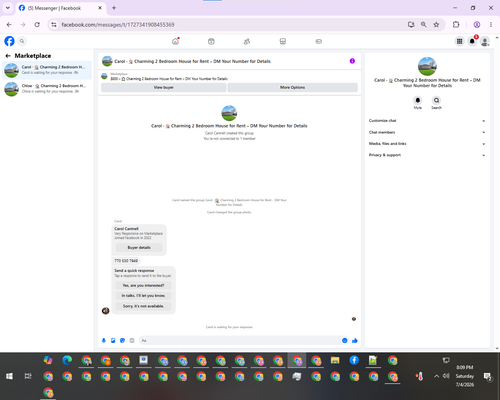Select the Chloe conversation in the list
The height and width of the screenshot is (400, 500).
[x=47, y=89]
